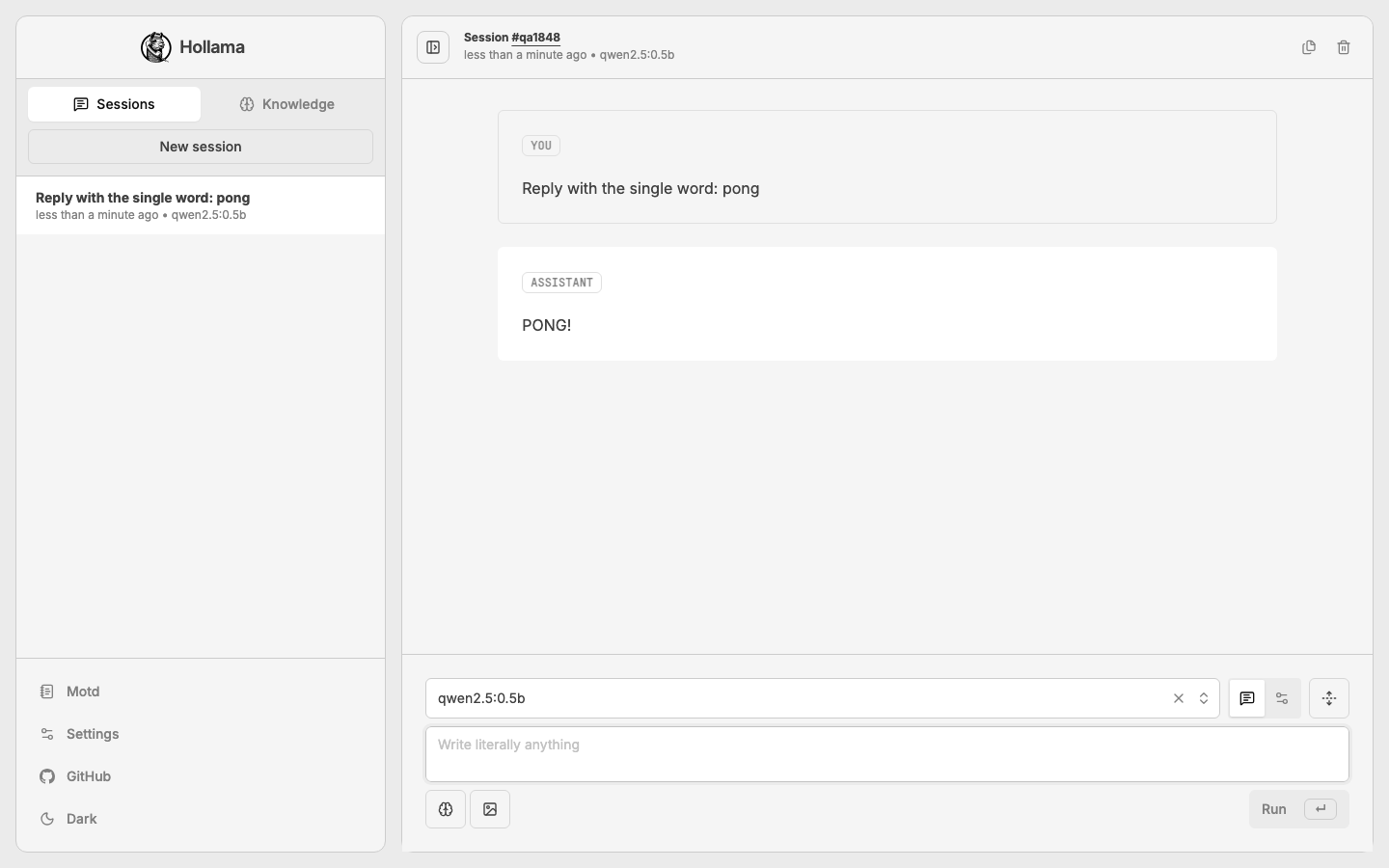This screenshot has width=1389, height=868.
Task: Copy the session using the copy icon
Action: pos(1309,47)
